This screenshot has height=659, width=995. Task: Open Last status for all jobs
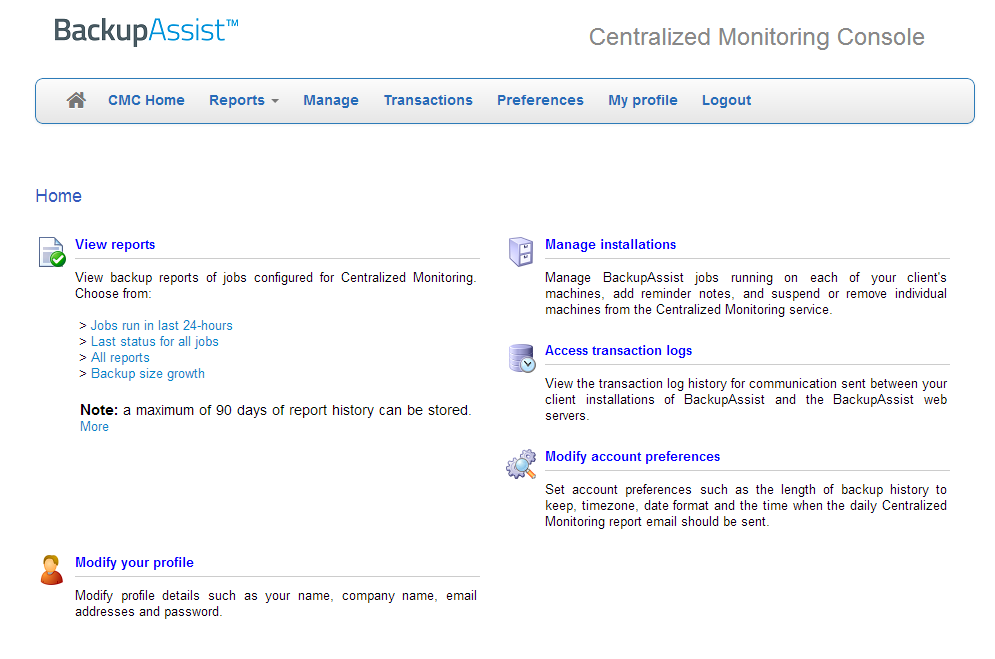[x=155, y=341]
